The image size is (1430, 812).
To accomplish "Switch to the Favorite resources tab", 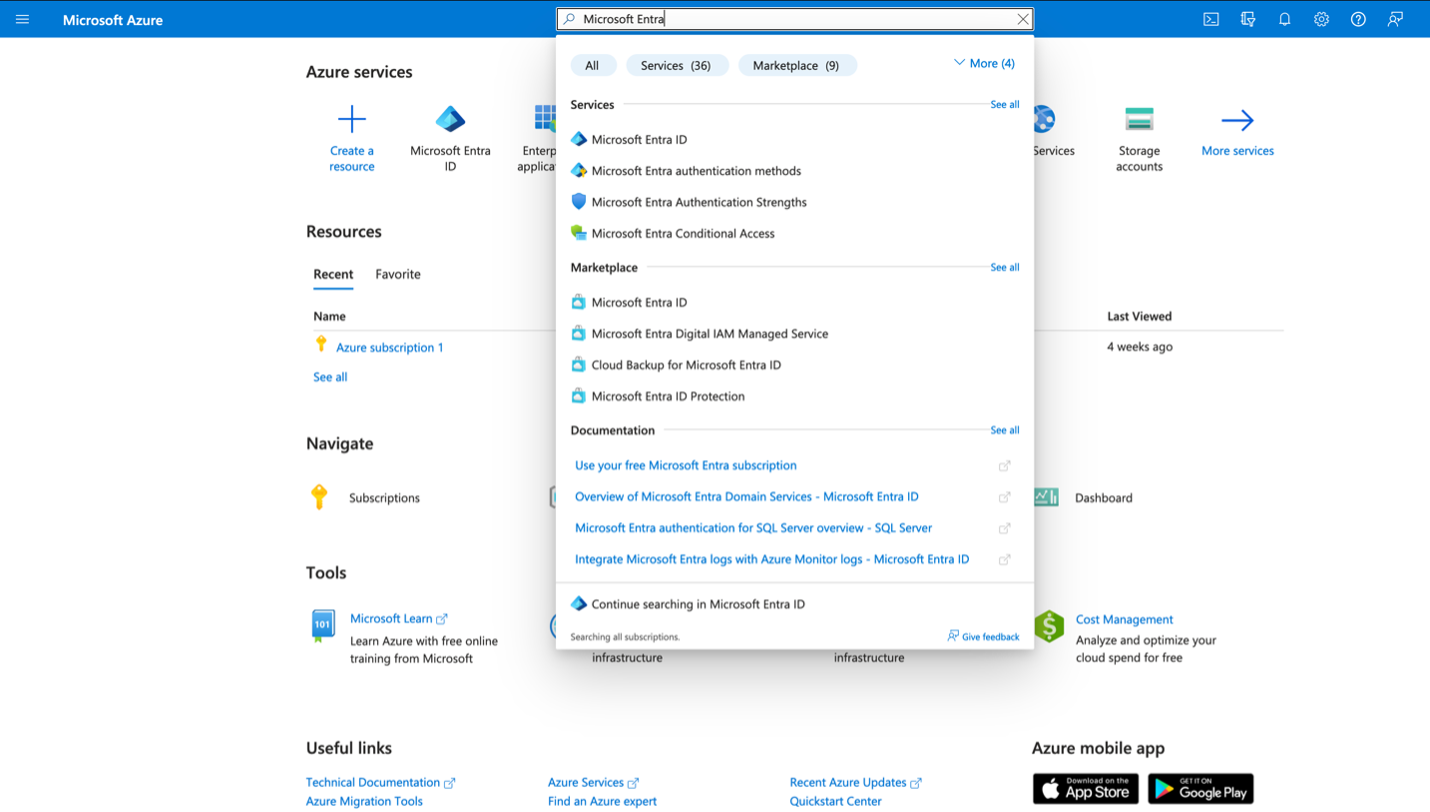I will click(x=398, y=274).
